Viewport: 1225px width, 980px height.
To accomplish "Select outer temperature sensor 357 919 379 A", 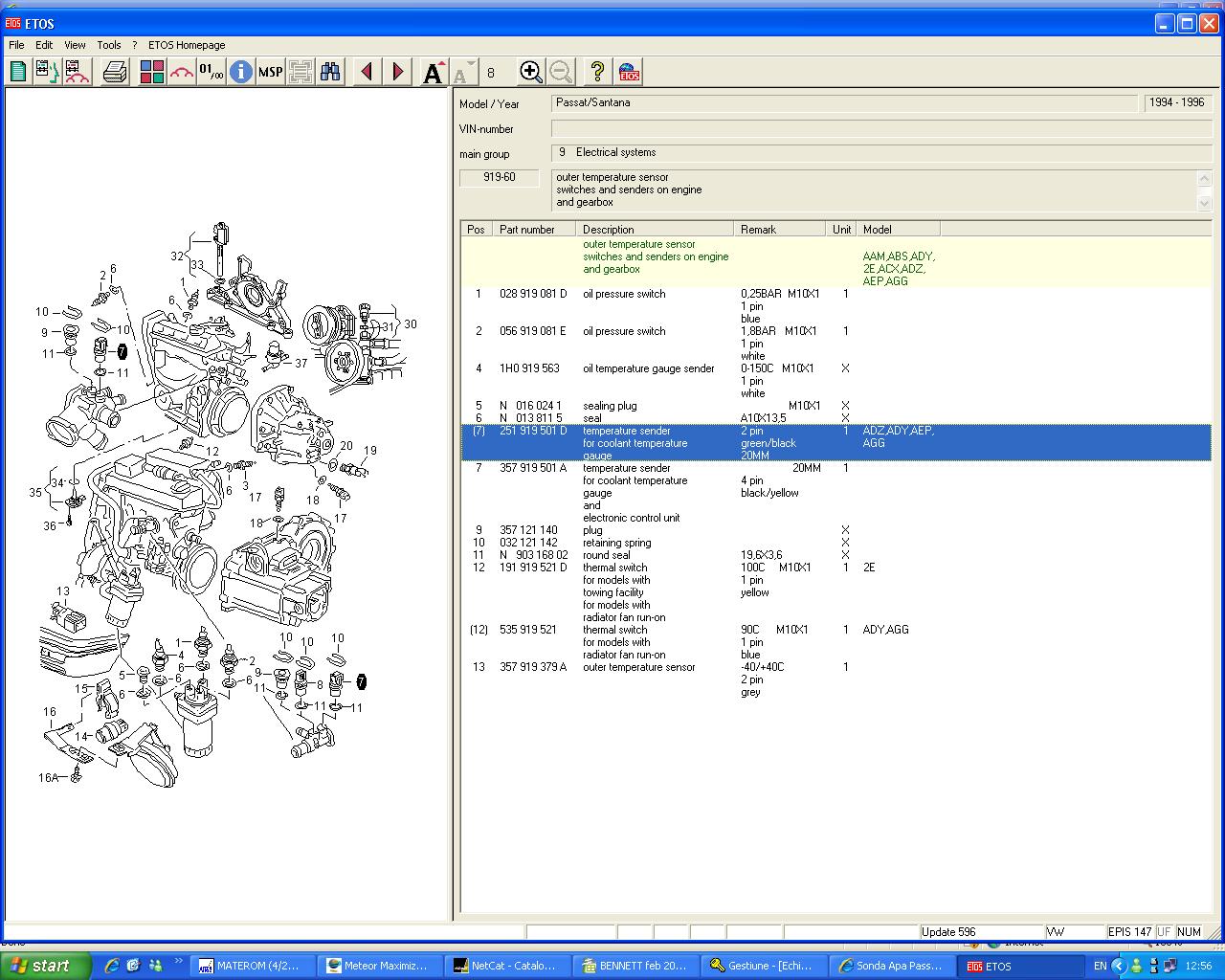I will [x=533, y=667].
